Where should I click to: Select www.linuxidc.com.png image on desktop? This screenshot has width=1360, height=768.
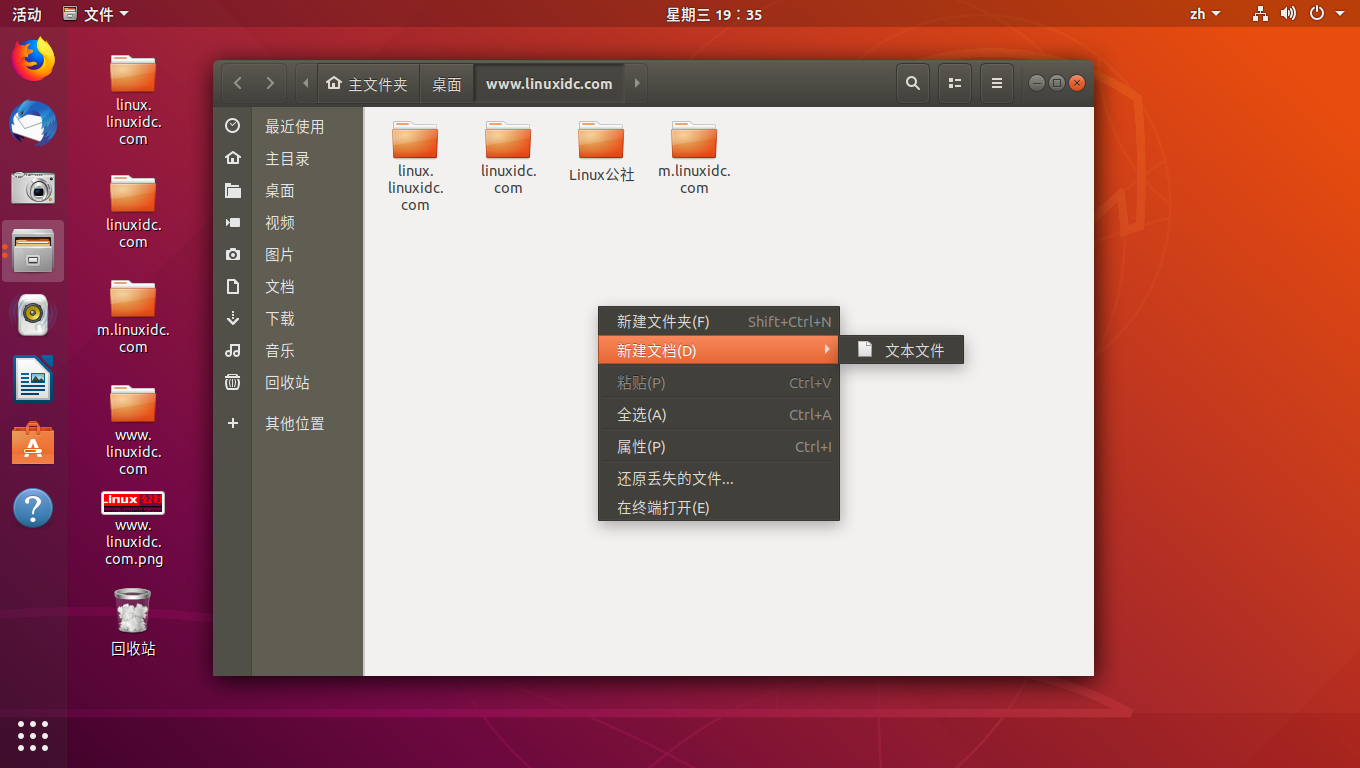[133, 528]
